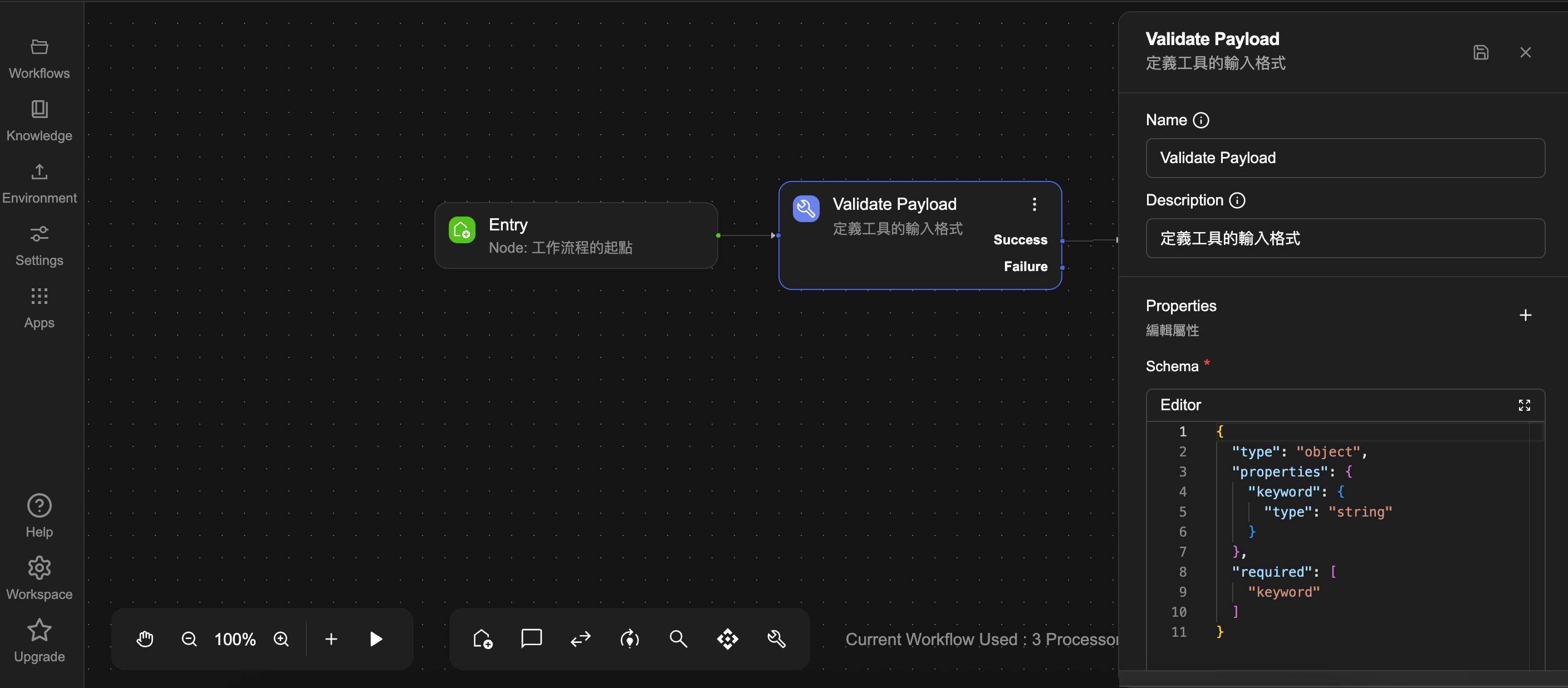Click the search magnifier icon in the bottom toolbar
Screen dimensions: 1568x688
point(678,638)
